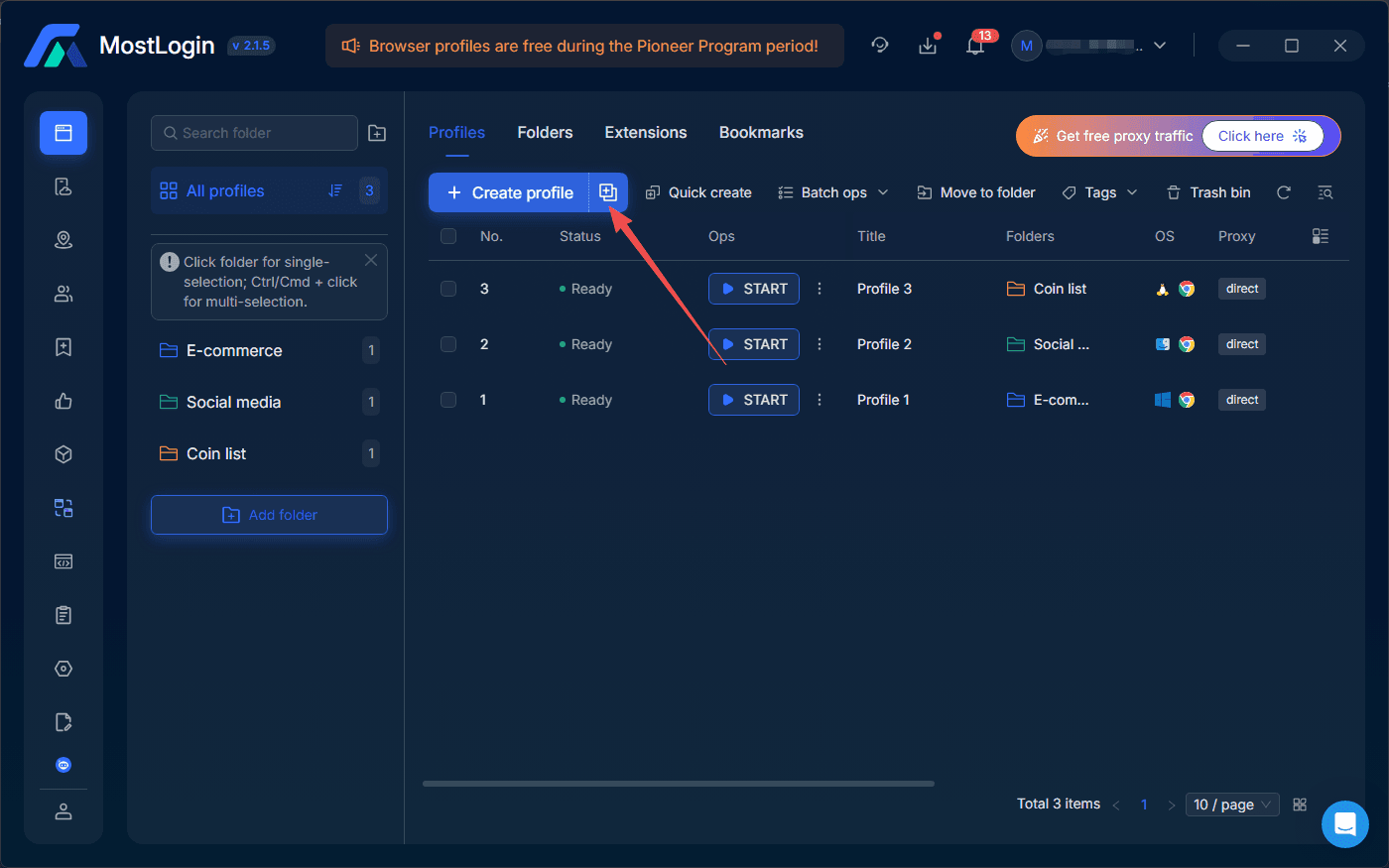Open the code window sidebar section
The height and width of the screenshot is (868, 1389).
63,561
